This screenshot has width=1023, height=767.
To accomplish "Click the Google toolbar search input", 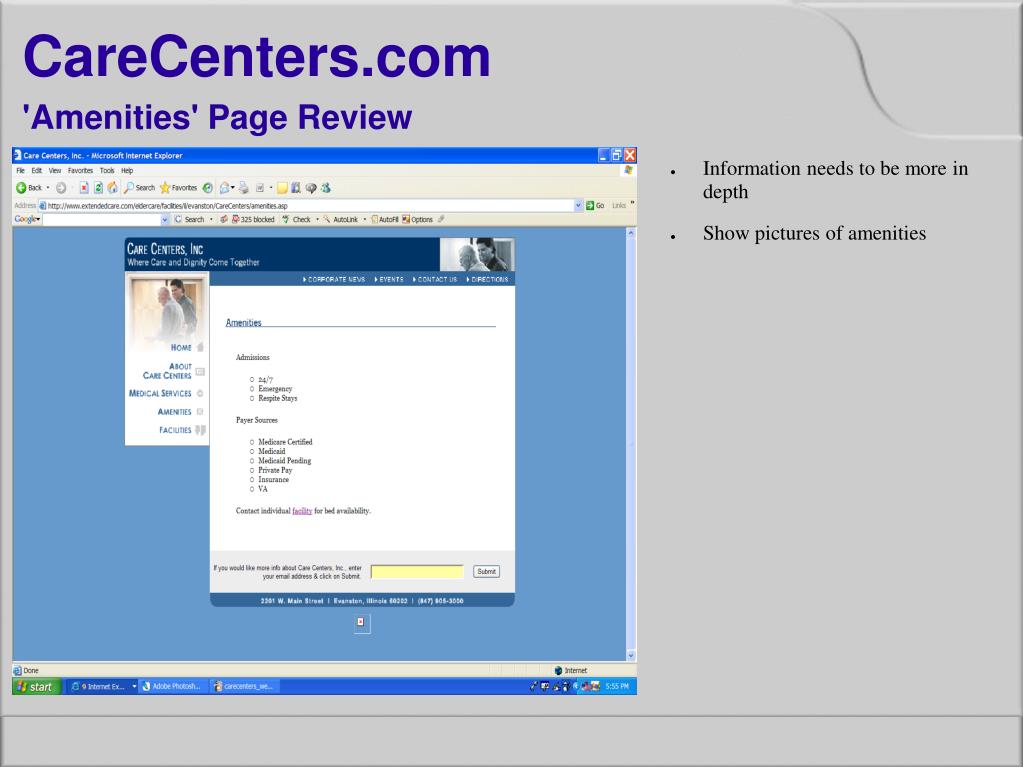I will point(102,220).
